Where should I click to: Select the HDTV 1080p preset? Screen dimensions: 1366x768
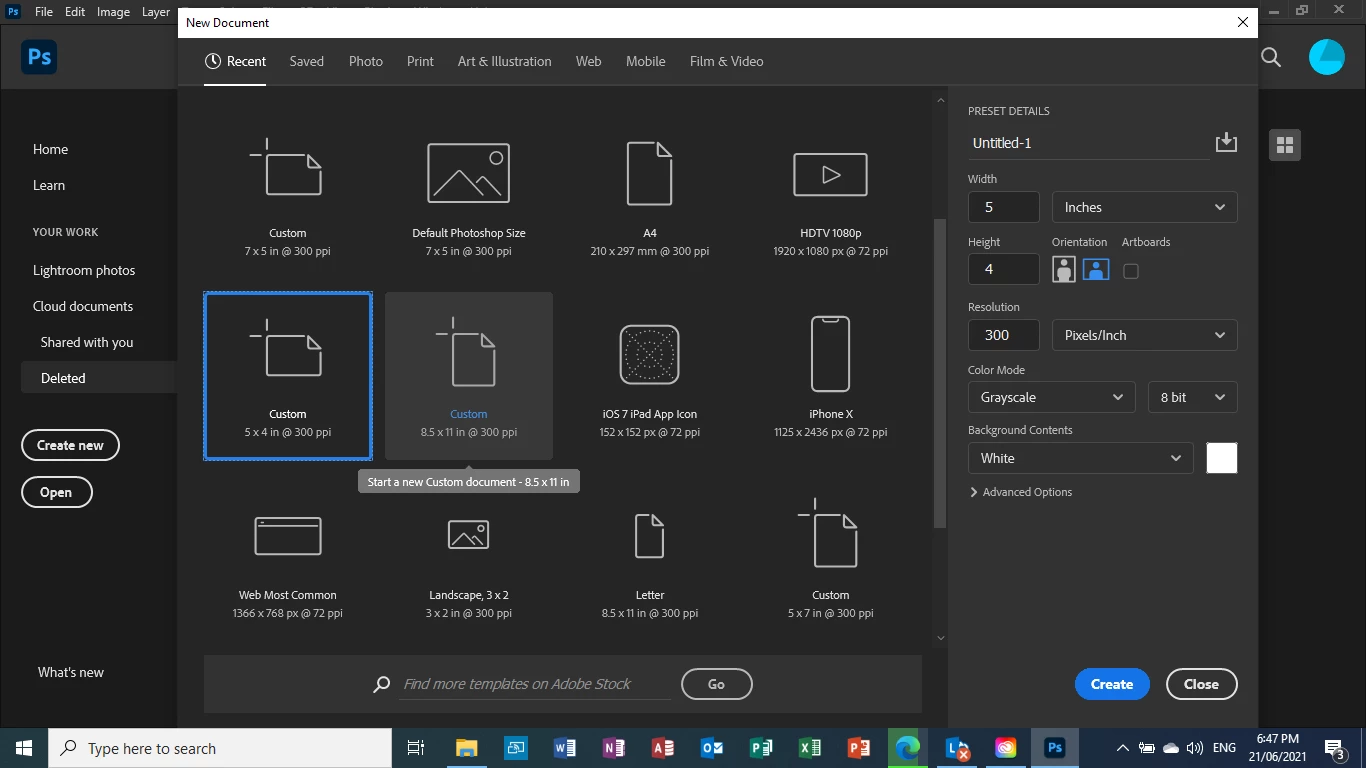pos(831,195)
